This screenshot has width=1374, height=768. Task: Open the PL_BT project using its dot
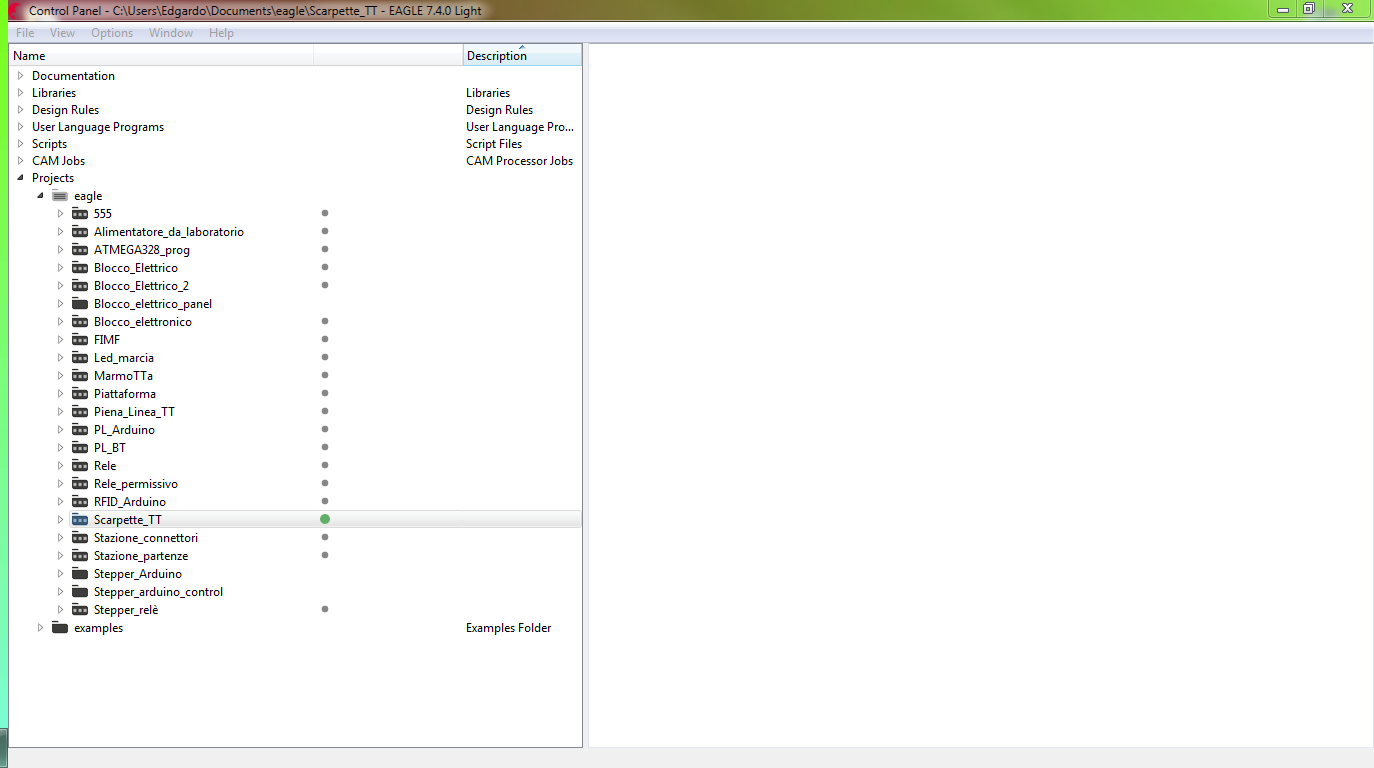point(325,447)
